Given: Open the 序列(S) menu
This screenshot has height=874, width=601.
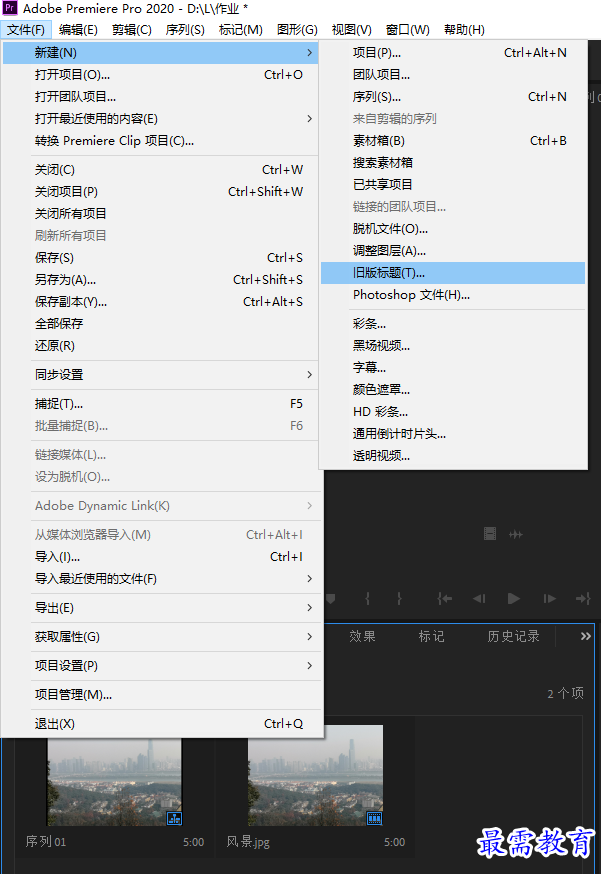Looking at the screenshot, I should pyautogui.click(x=185, y=30).
